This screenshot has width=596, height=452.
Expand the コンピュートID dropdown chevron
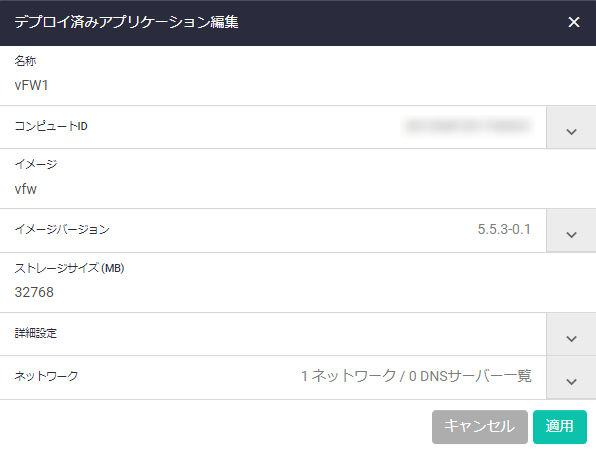pos(571,128)
